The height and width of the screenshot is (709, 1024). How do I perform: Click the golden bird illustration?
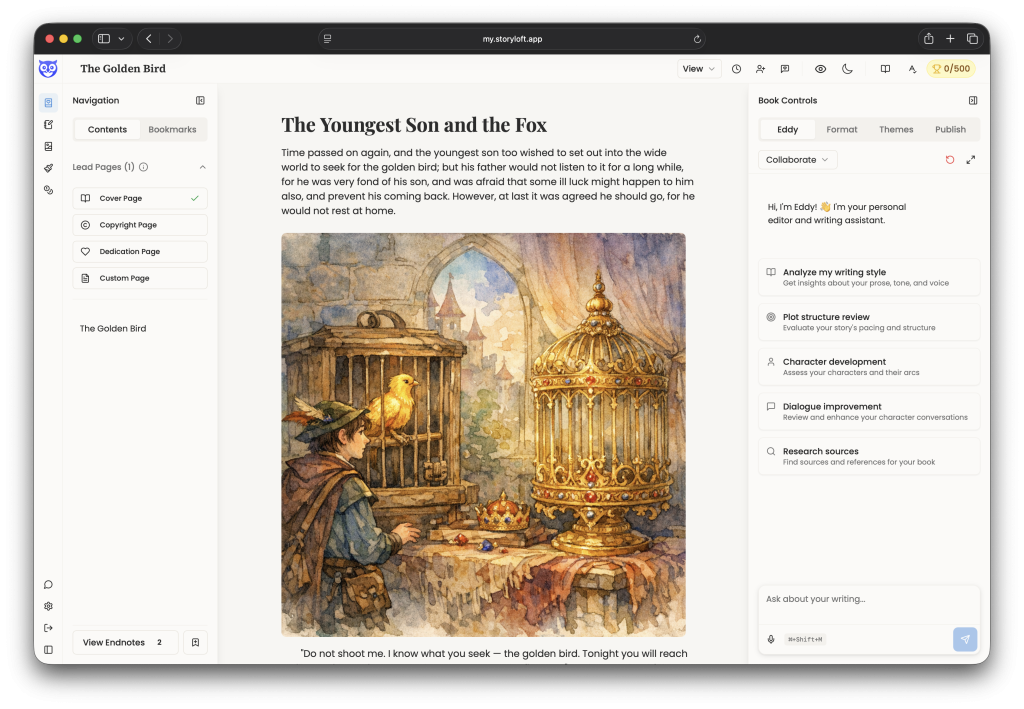(x=483, y=435)
